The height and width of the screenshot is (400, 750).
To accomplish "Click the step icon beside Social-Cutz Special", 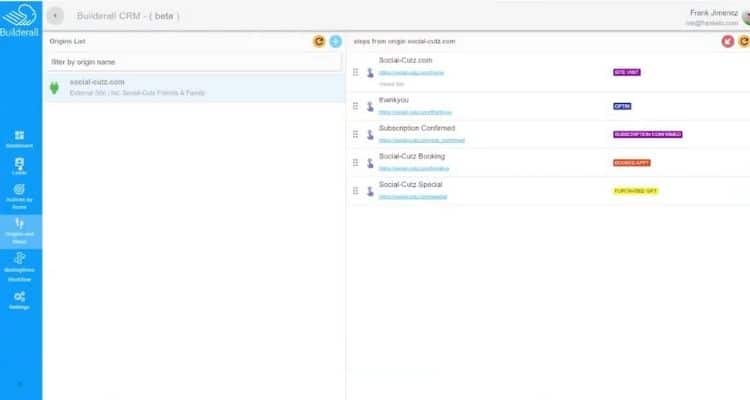I will coord(370,191).
